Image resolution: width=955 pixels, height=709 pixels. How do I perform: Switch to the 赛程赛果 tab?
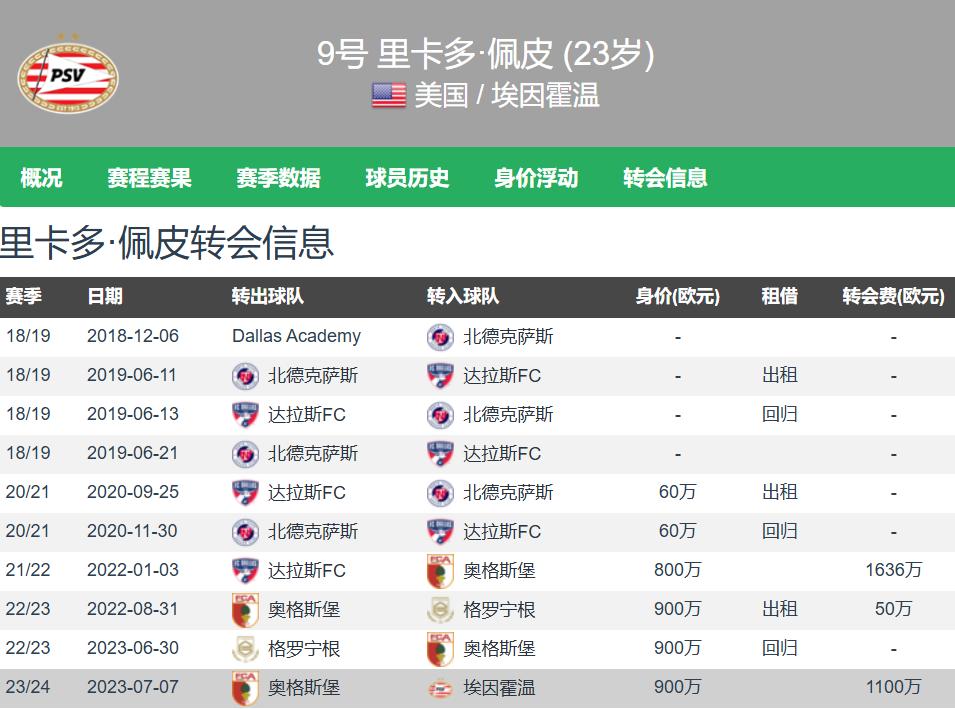149,178
